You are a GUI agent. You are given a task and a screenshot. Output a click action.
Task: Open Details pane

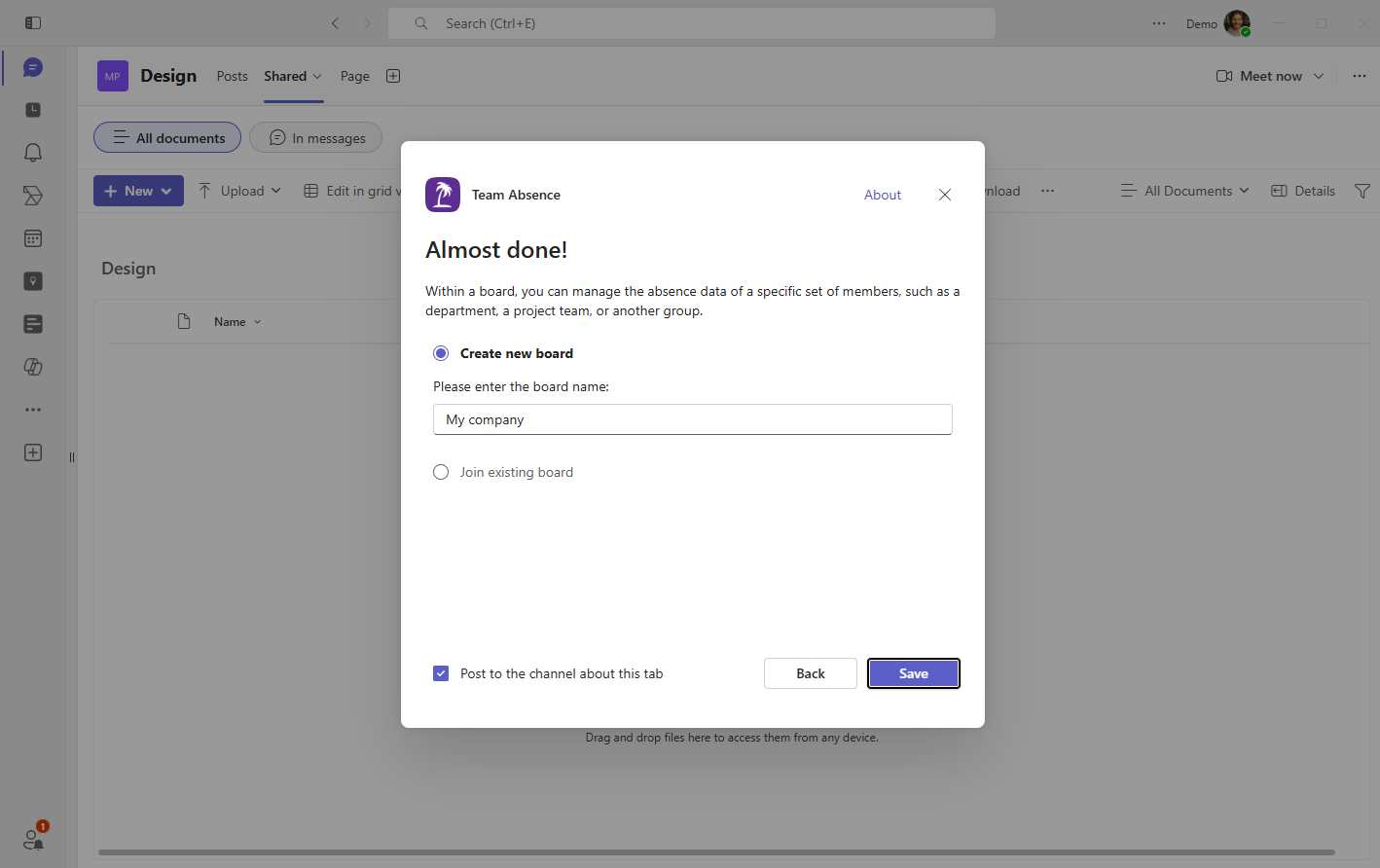1303,191
